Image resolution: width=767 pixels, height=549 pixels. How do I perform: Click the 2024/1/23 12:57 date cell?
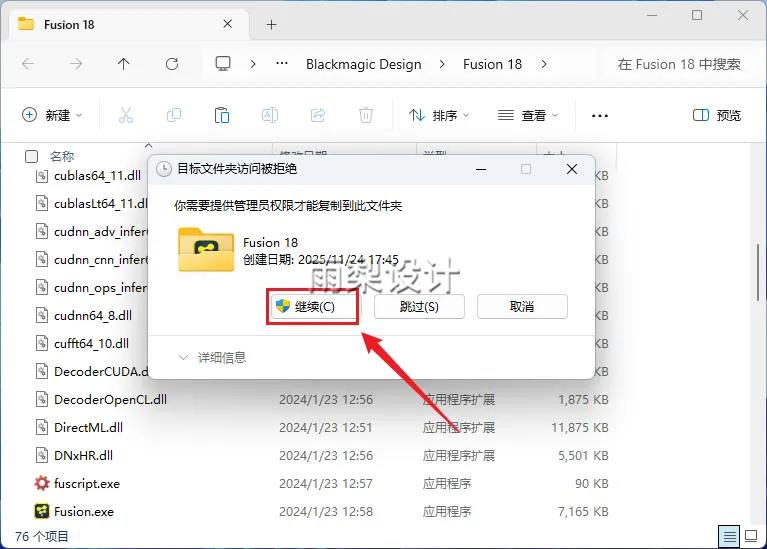[x=326, y=484]
